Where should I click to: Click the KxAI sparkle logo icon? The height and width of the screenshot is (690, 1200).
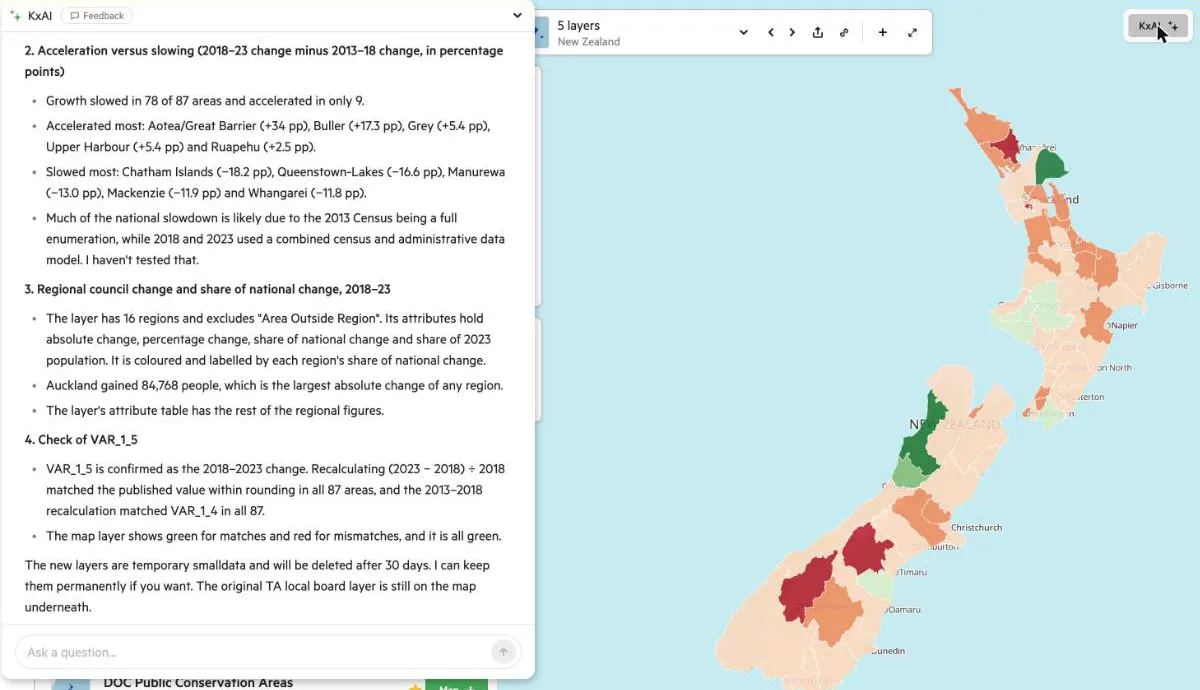tap(15, 16)
